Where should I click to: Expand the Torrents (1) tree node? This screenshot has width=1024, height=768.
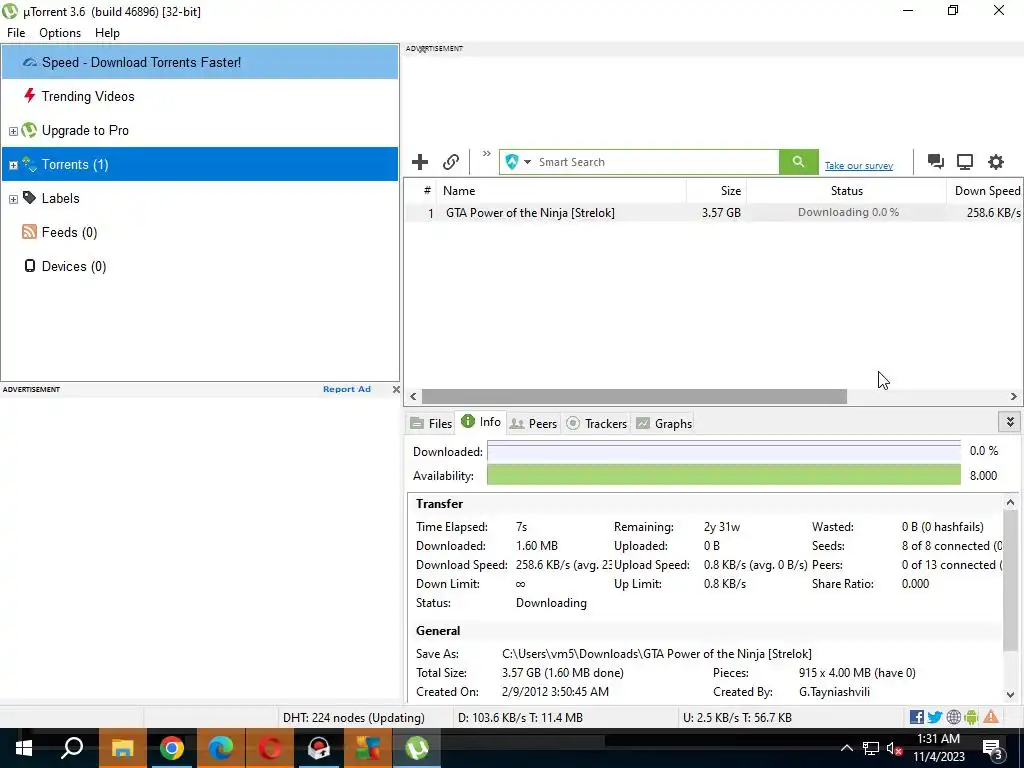13,165
